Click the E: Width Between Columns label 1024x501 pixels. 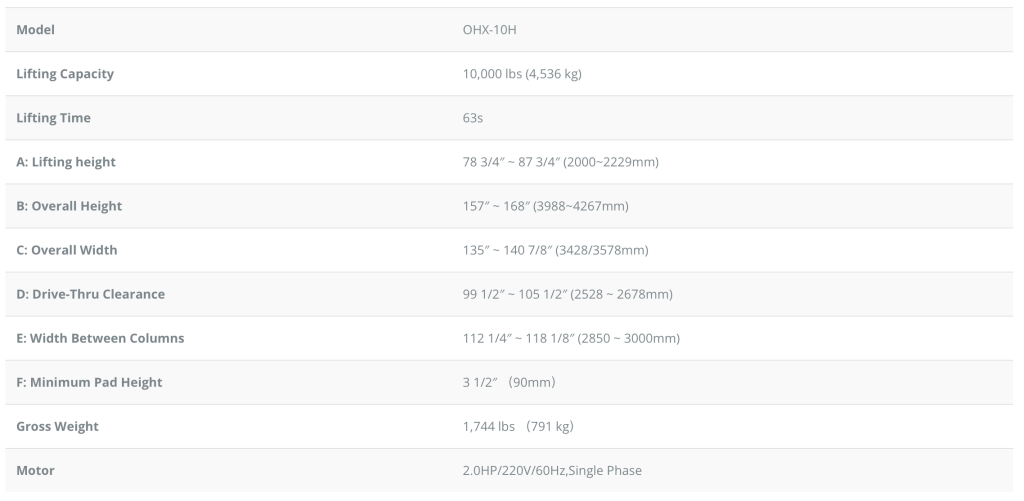[100, 338]
